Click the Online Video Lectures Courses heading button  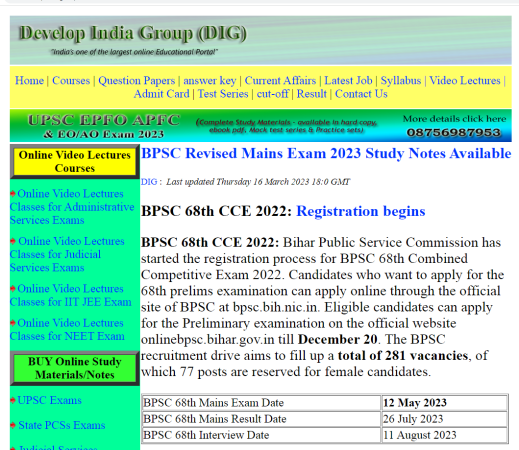(x=75, y=162)
